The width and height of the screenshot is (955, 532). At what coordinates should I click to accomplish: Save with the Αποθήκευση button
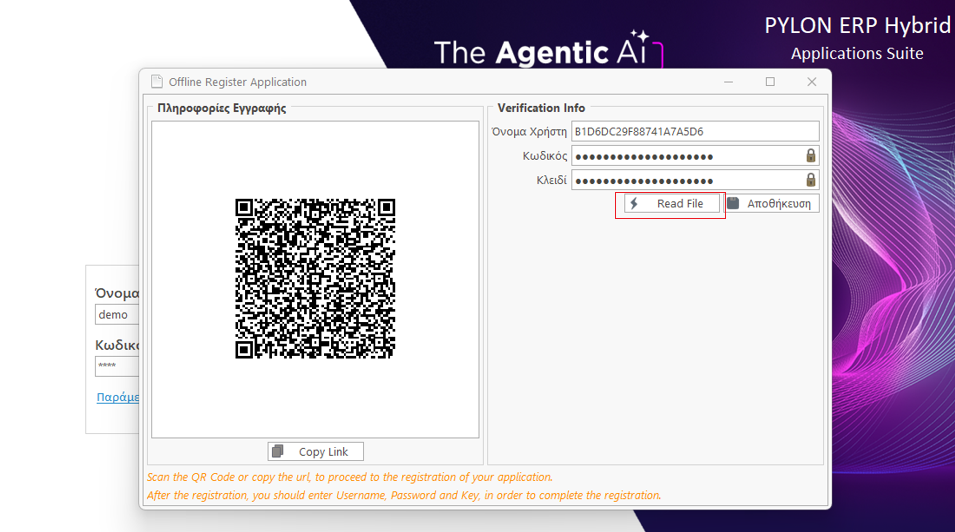771,204
